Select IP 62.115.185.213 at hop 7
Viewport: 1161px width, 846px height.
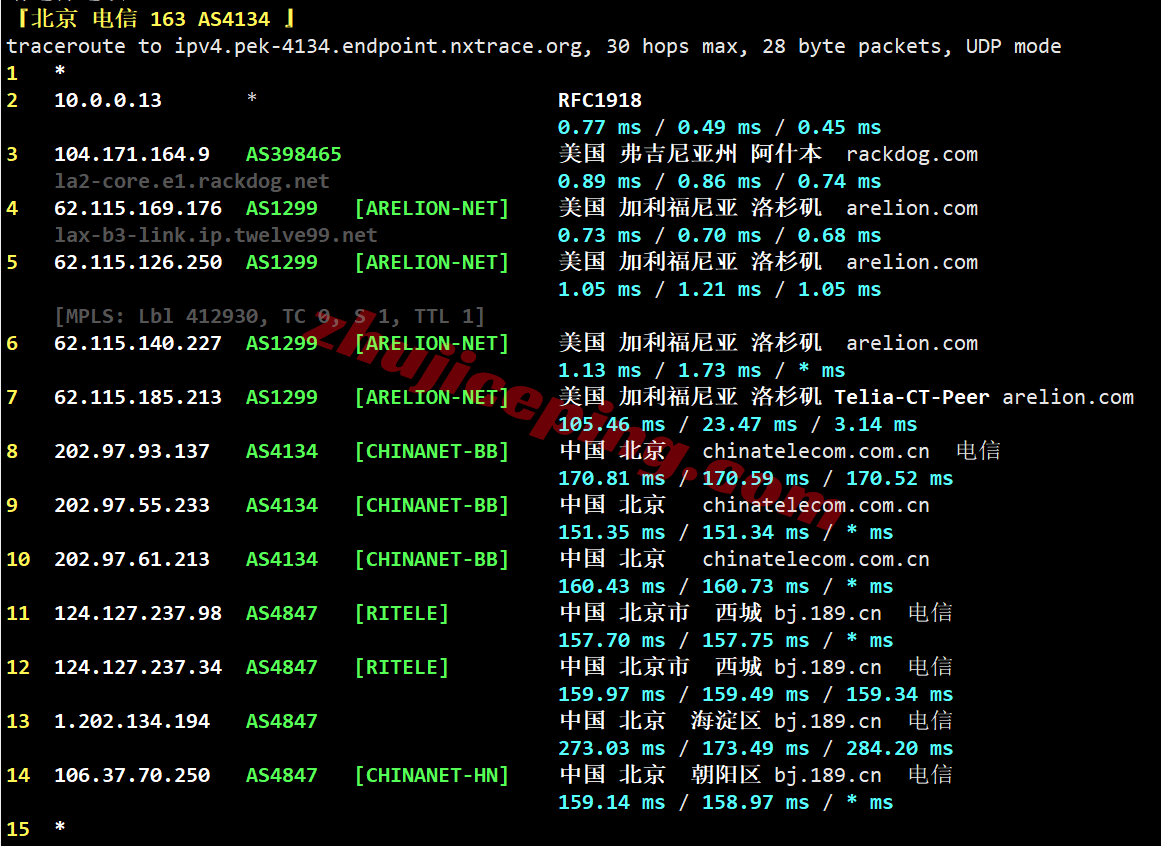pos(138,397)
